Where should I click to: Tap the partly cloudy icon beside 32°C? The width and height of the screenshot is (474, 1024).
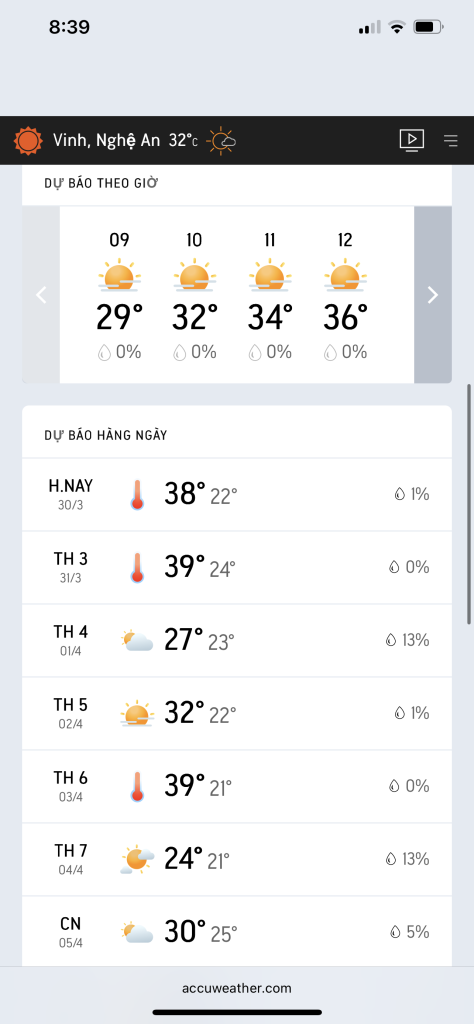(x=221, y=140)
